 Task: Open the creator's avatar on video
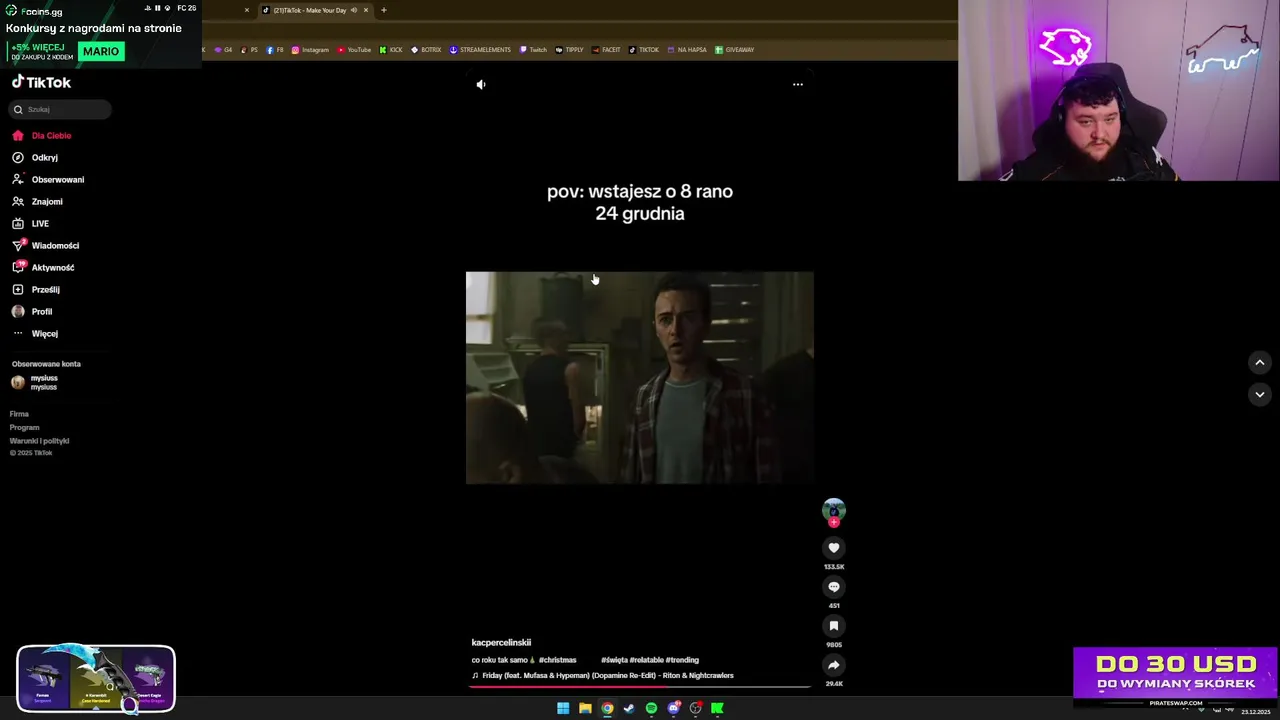coord(834,510)
